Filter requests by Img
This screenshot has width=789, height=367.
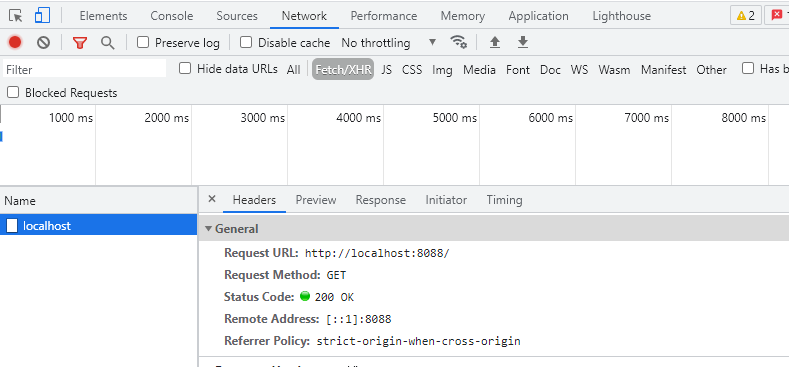[442, 69]
